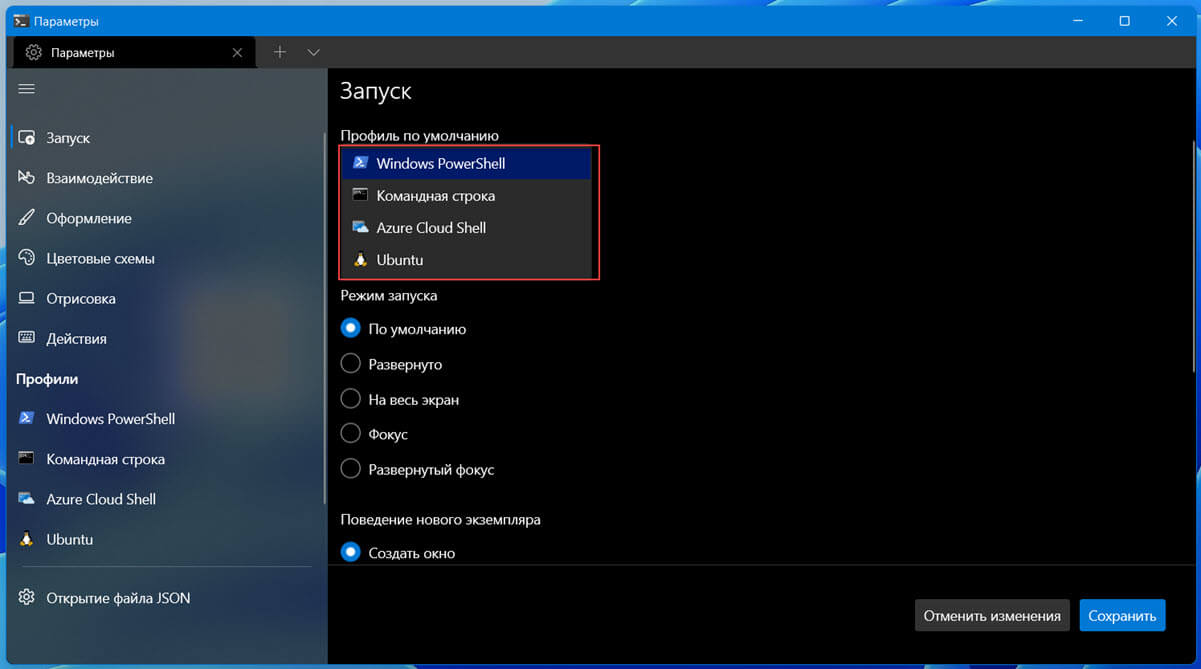Screen dimensions: 1201x669
Task: Click the Azure Cloud Shell sidebar icon
Action: click(x=27, y=498)
